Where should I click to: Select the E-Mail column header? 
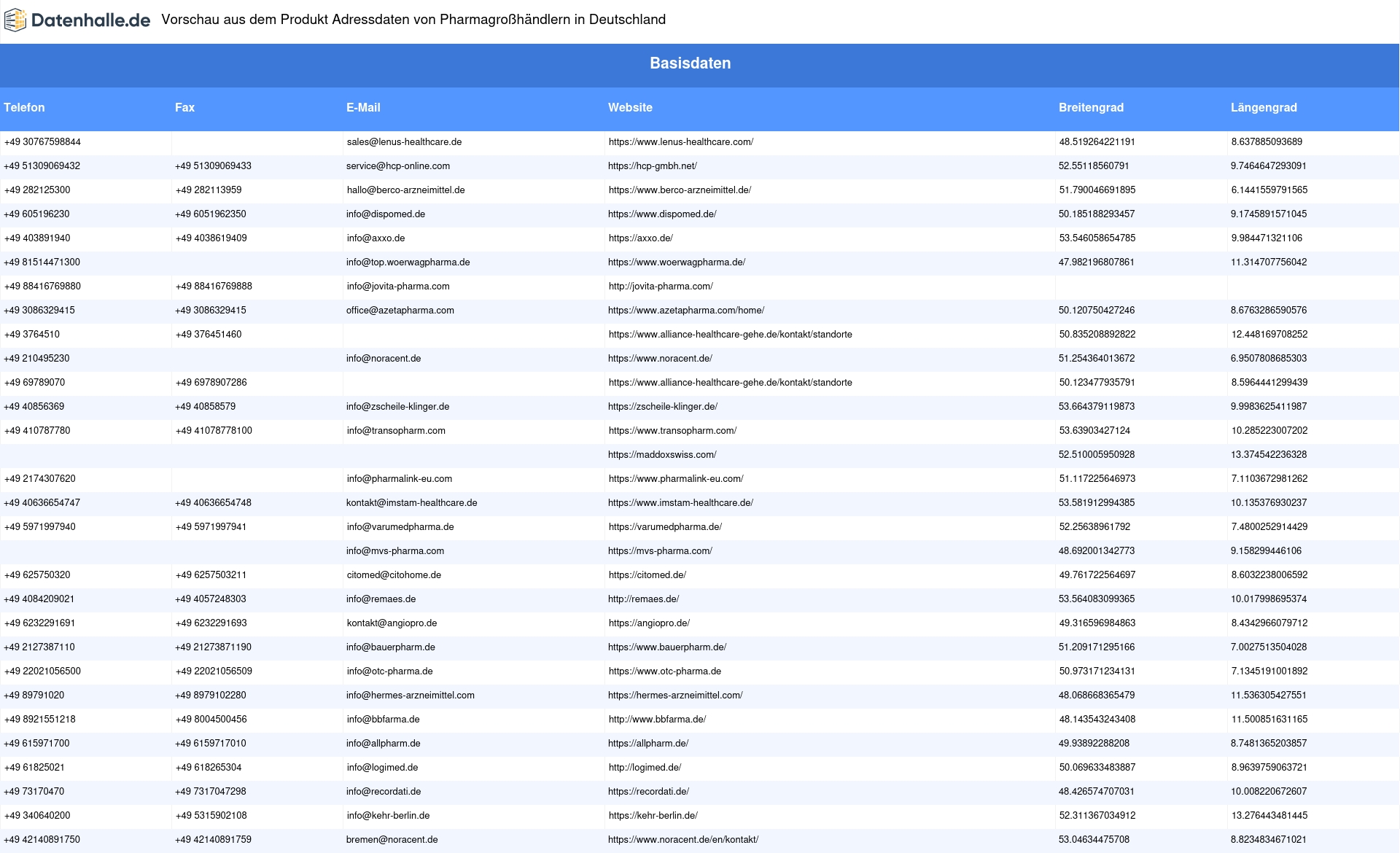363,107
